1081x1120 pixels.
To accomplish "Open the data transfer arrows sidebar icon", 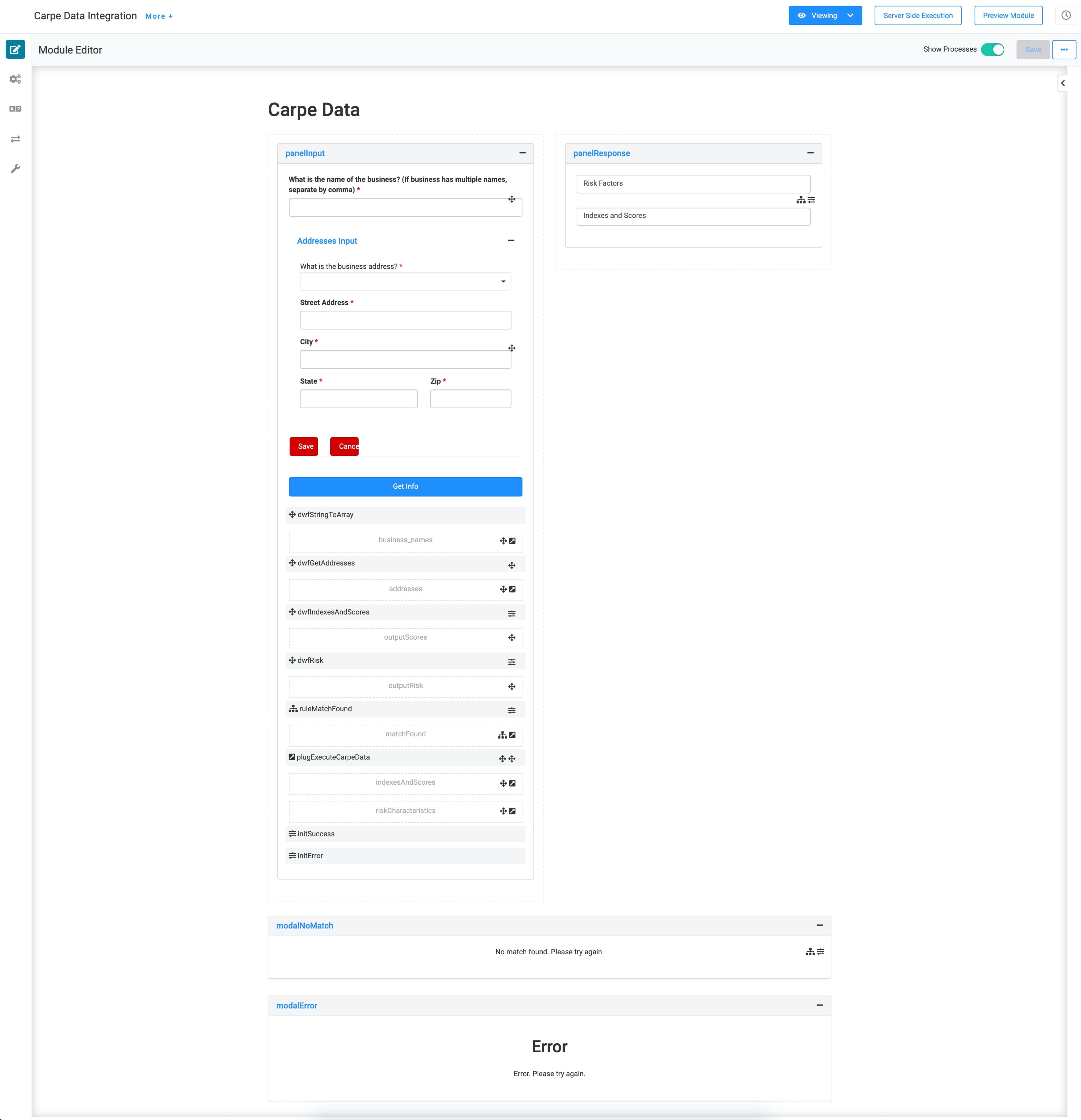I will click(x=15, y=139).
